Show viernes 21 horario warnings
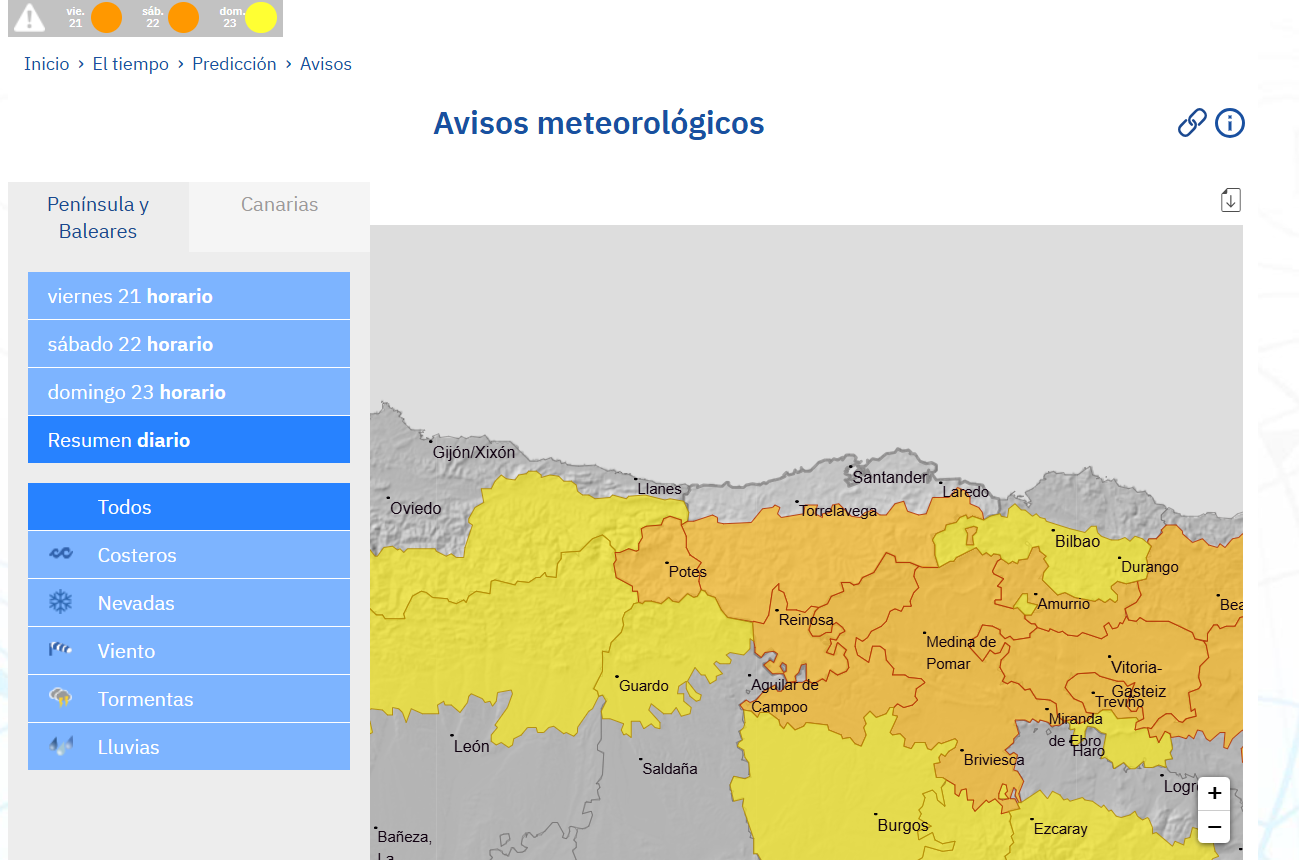The image size is (1299, 860). (188, 296)
